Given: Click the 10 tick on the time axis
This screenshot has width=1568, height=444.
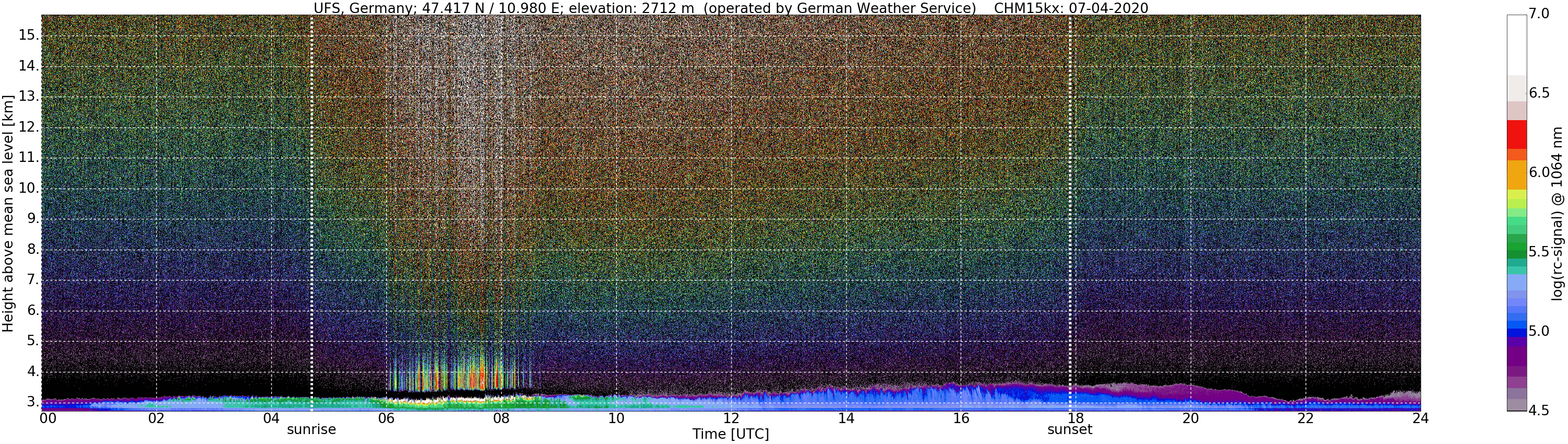Looking at the screenshot, I should point(616,418).
